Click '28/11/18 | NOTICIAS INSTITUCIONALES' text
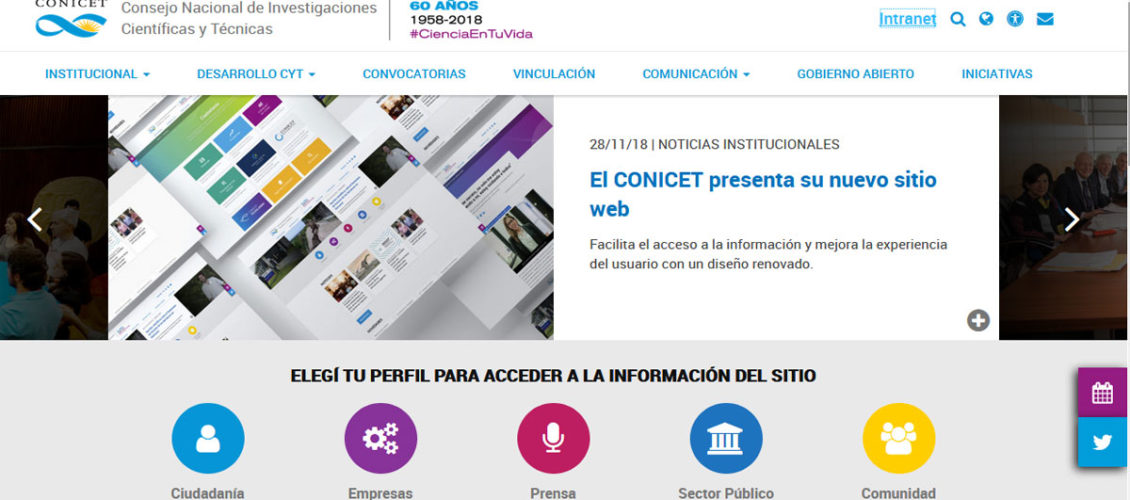 (x=714, y=144)
